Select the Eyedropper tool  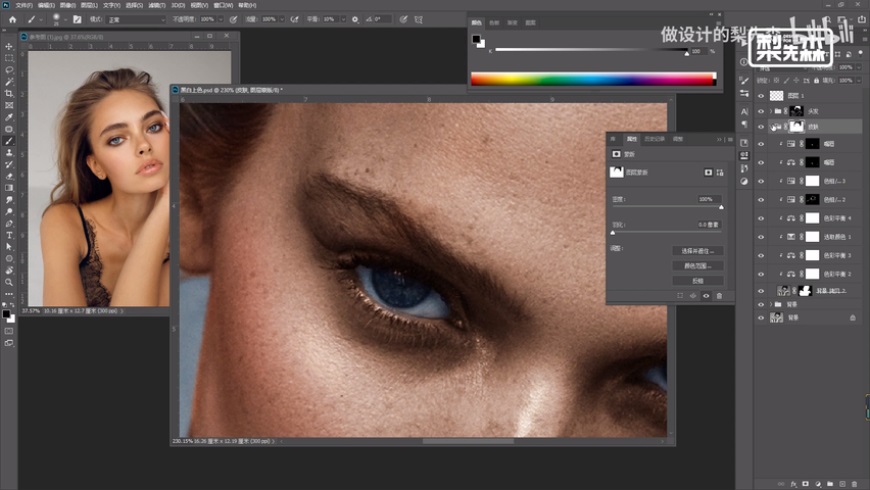9,117
